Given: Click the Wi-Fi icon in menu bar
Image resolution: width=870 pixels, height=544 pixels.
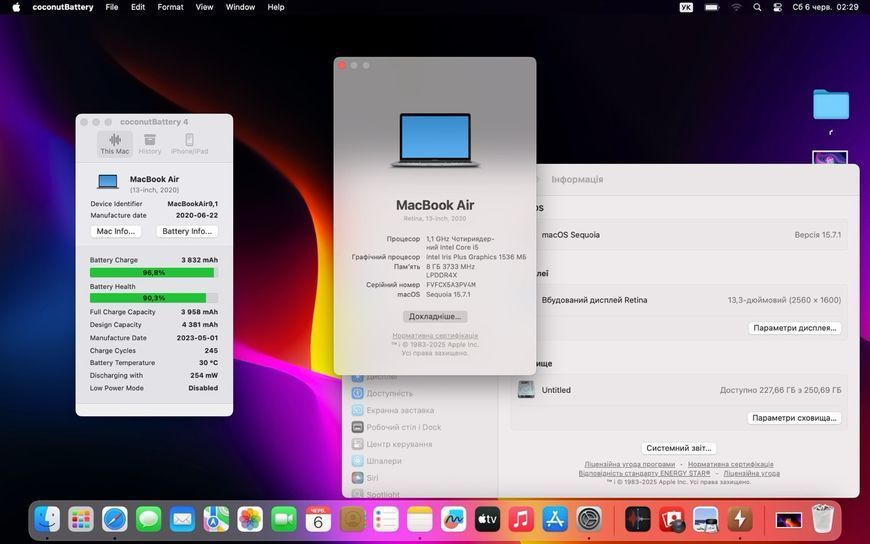Looking at the screenshot, I should click(736, 7).
